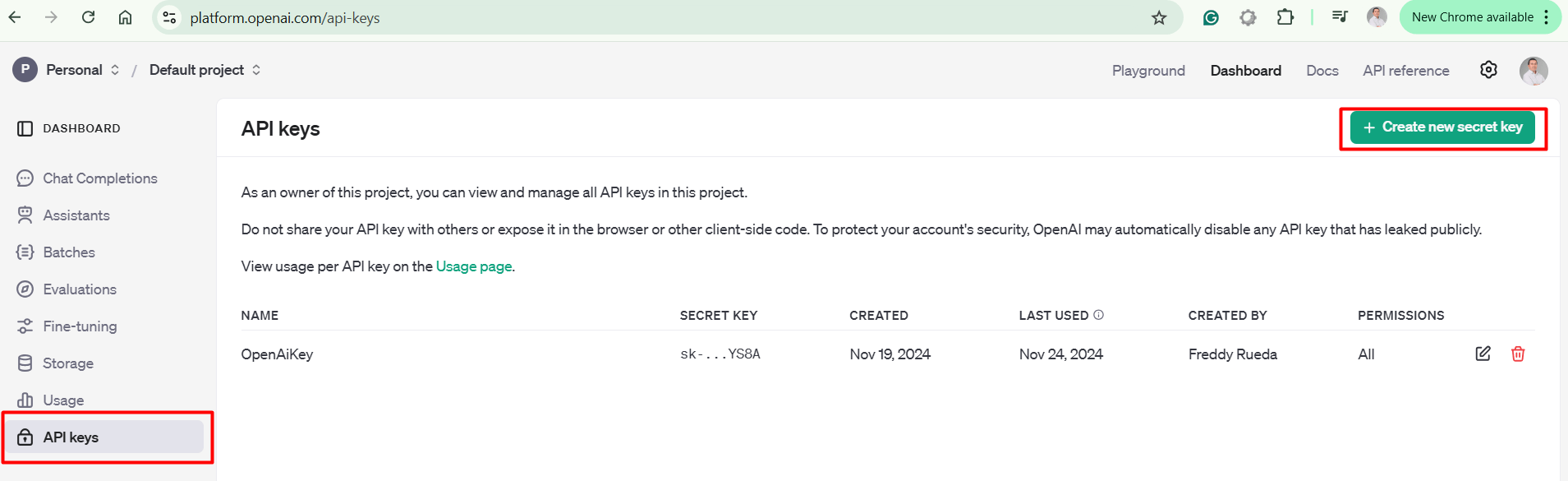
Task: Click the Usage bar chart icon
Action: coord(25,400)
